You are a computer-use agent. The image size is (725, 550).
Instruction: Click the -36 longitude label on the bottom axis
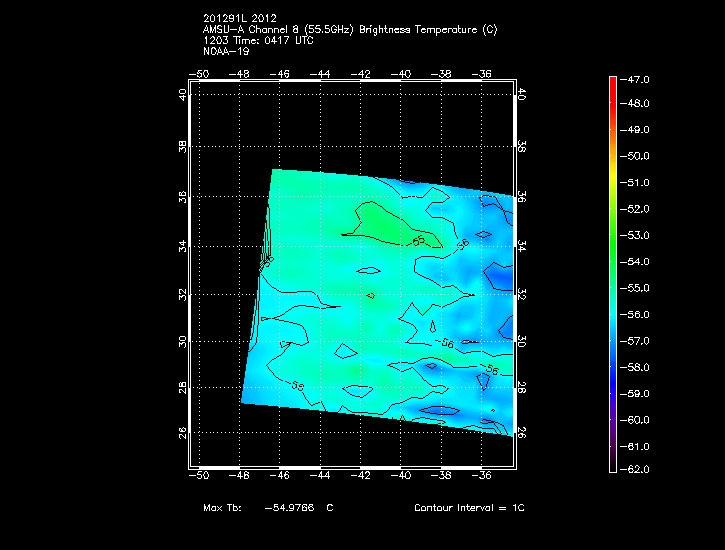pyautogui.click(x=484, y=476)
